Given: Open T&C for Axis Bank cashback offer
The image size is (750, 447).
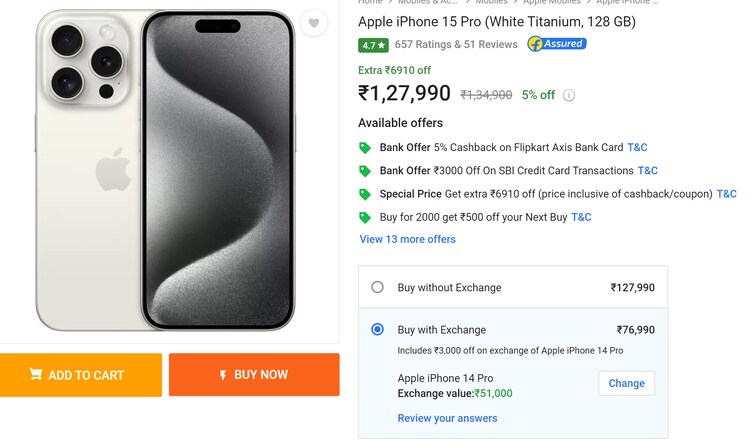Looking at the screenshot, I should pyautogui.click(x=637, y=148).
